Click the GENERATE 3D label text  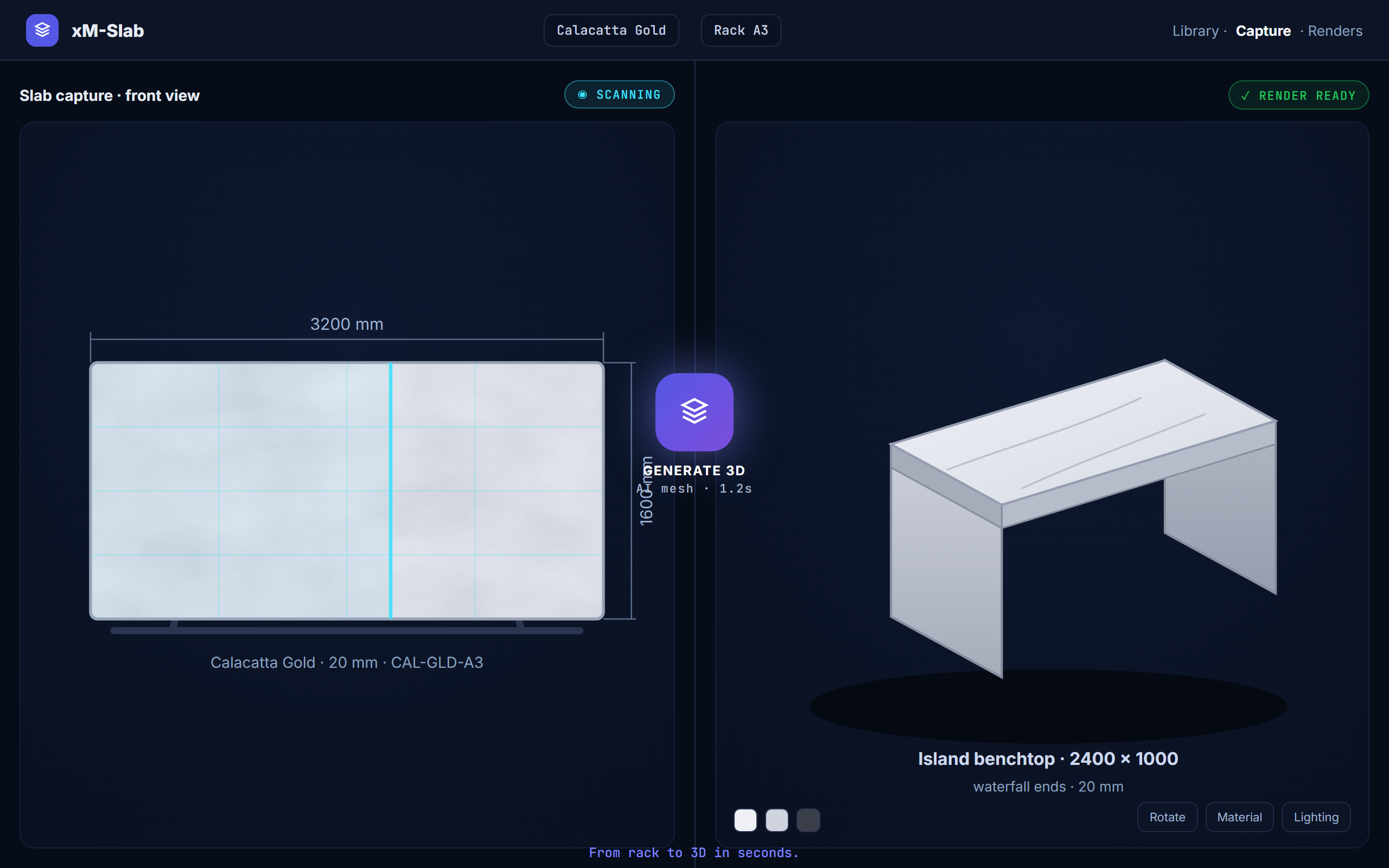pos(694,471)
